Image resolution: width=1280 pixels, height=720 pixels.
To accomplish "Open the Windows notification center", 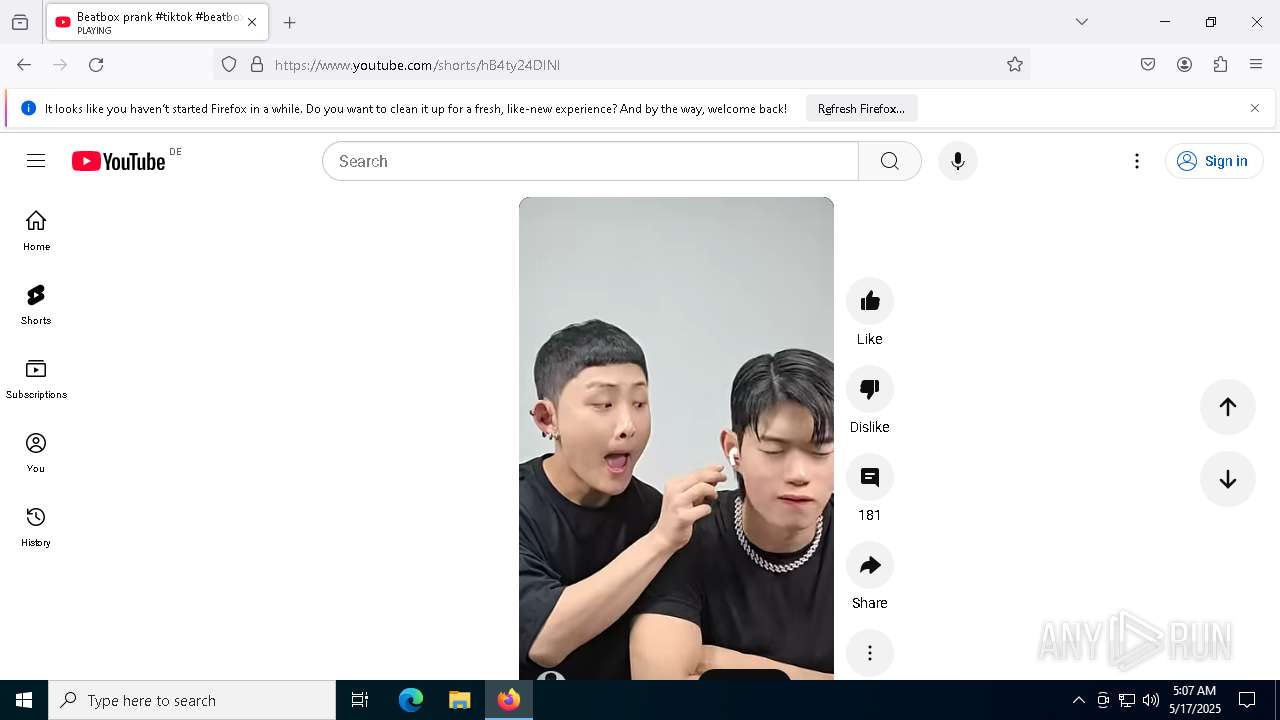I will tap(1247, 700).
